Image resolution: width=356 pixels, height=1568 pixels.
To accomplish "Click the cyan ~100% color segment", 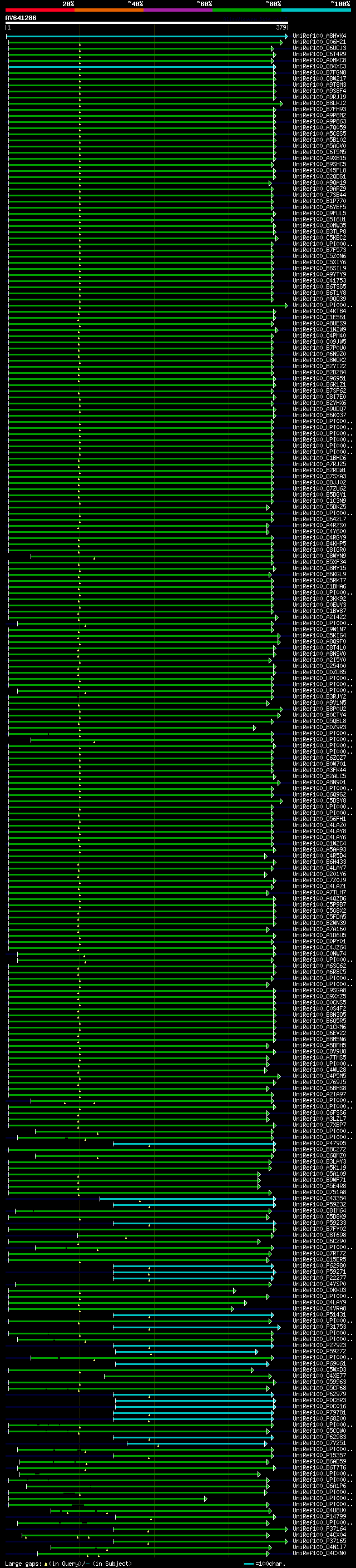I will 316,10.
